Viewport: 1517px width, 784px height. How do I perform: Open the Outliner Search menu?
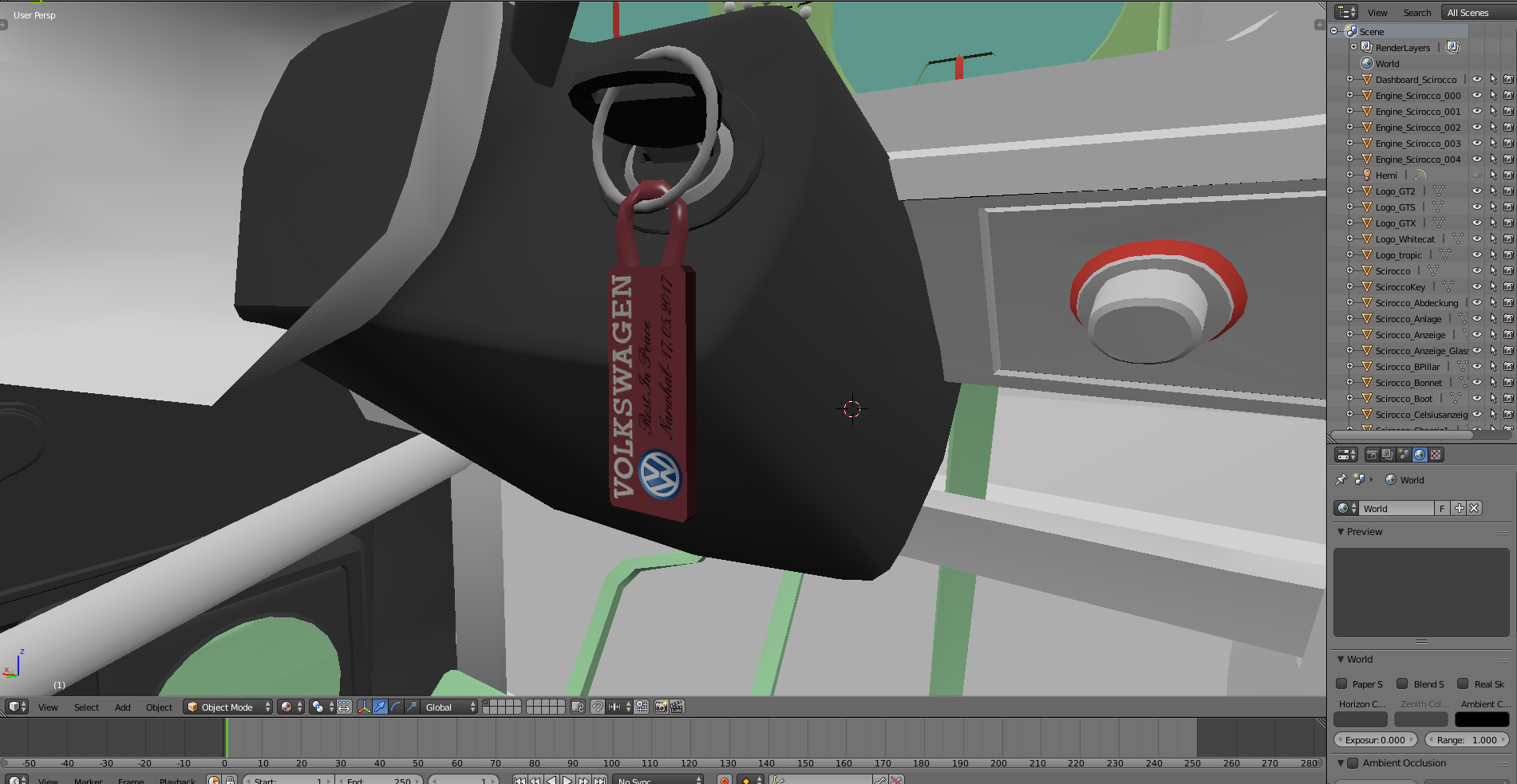pyautogui.click(x=1417, y=13)
